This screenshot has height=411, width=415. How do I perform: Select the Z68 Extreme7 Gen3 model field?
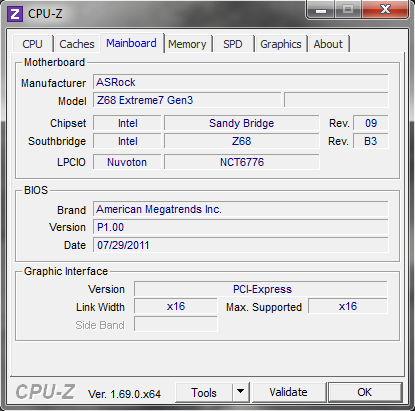pyautogui.click(x=187, y=100)
